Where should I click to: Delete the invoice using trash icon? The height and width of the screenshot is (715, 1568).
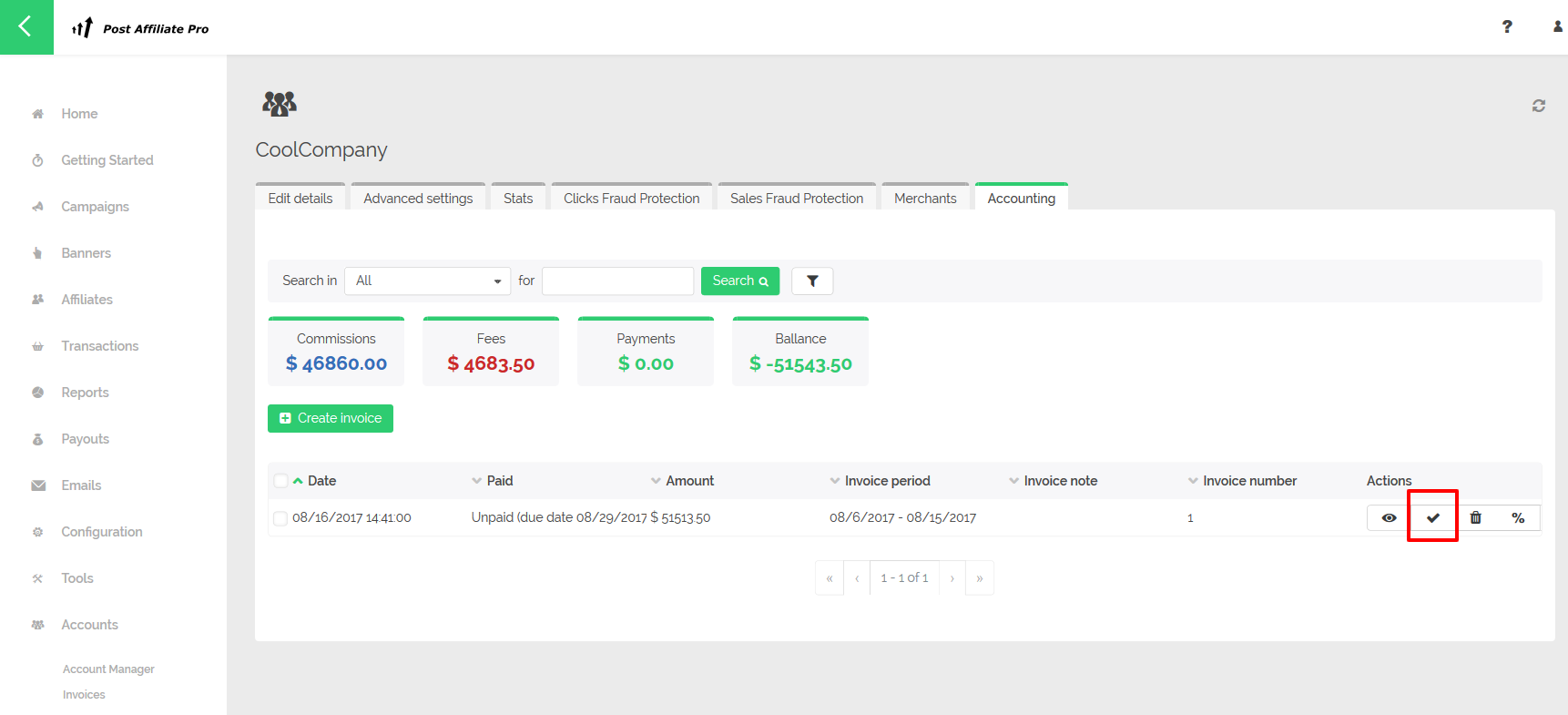tap(1475, 517)
